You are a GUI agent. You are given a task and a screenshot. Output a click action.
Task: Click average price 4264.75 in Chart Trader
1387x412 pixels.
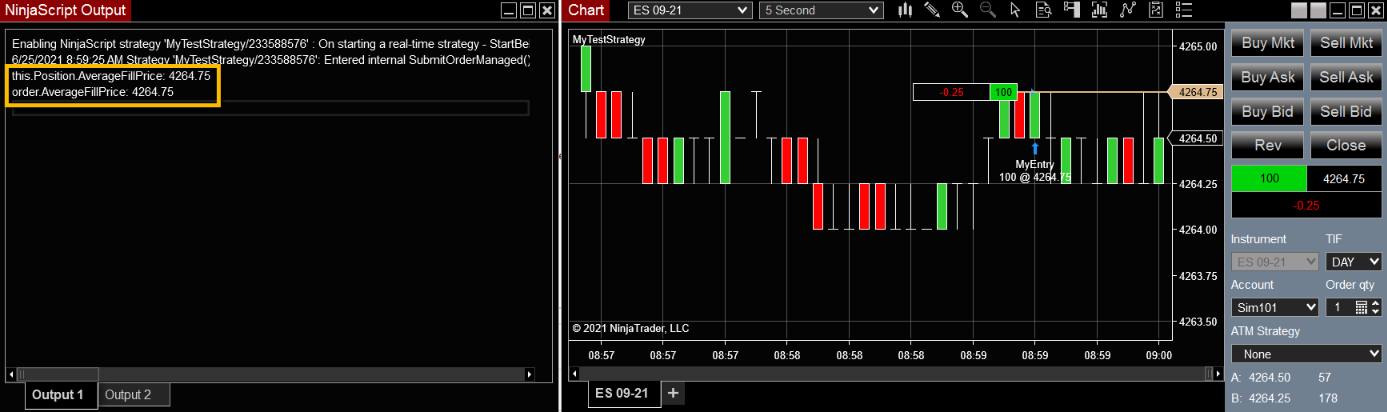tap(1344, 178)
